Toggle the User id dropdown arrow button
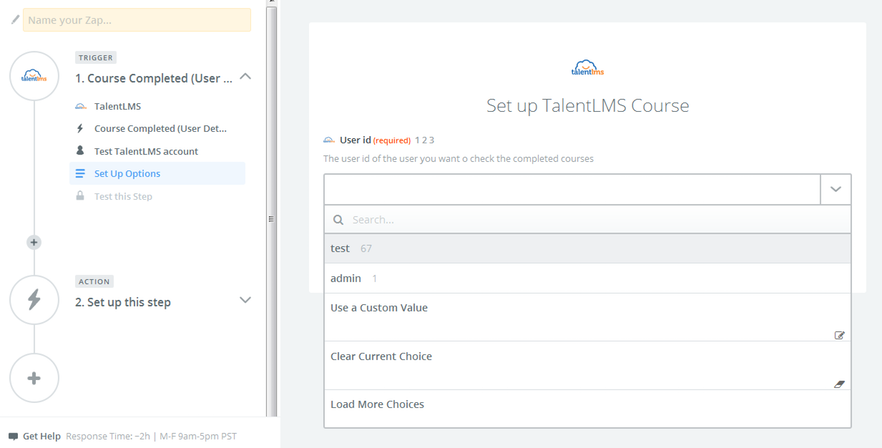Viewport: 882px width, 448px height. click(836, 189)
